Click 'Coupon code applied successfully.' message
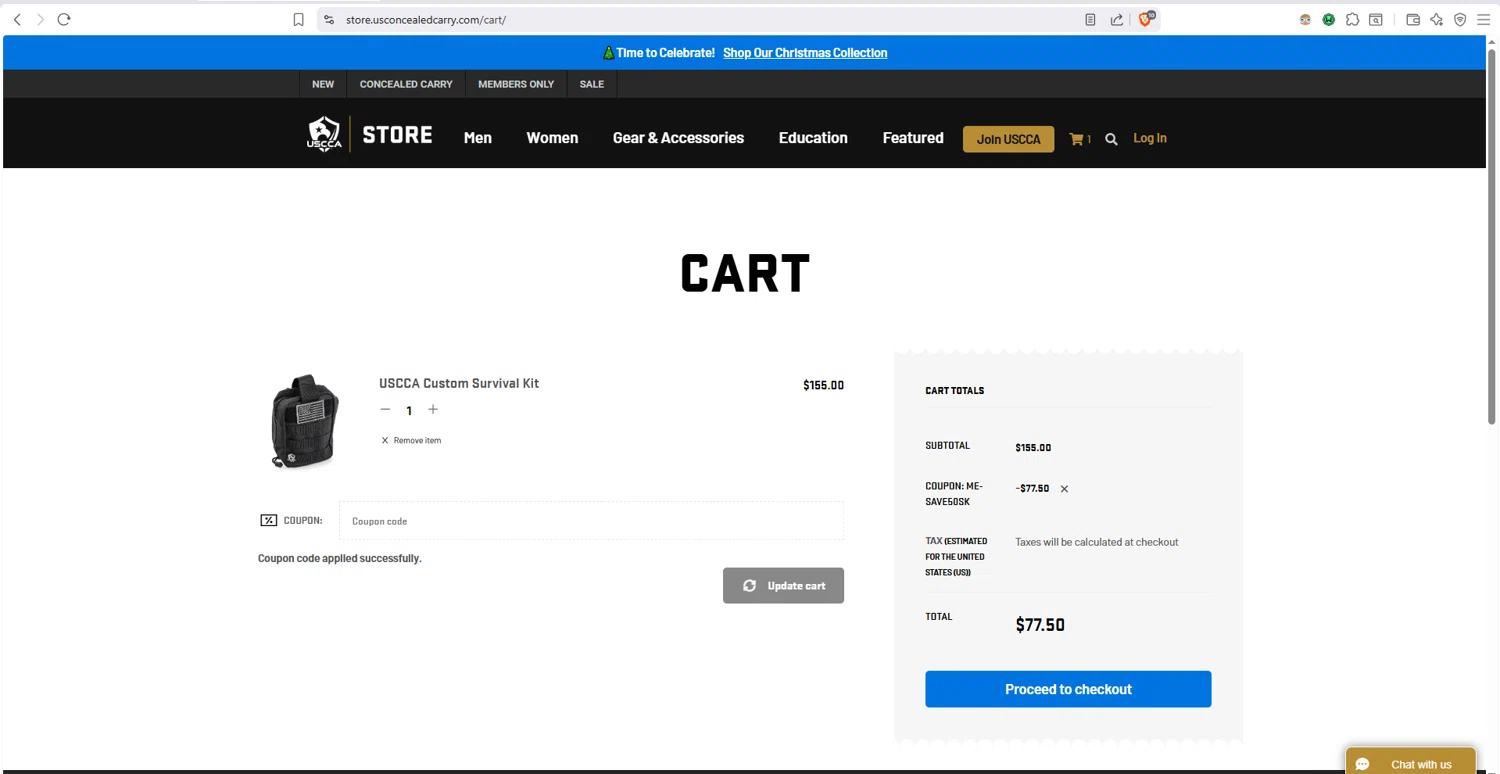1500x774 pixels. click(x=340, y=558)
